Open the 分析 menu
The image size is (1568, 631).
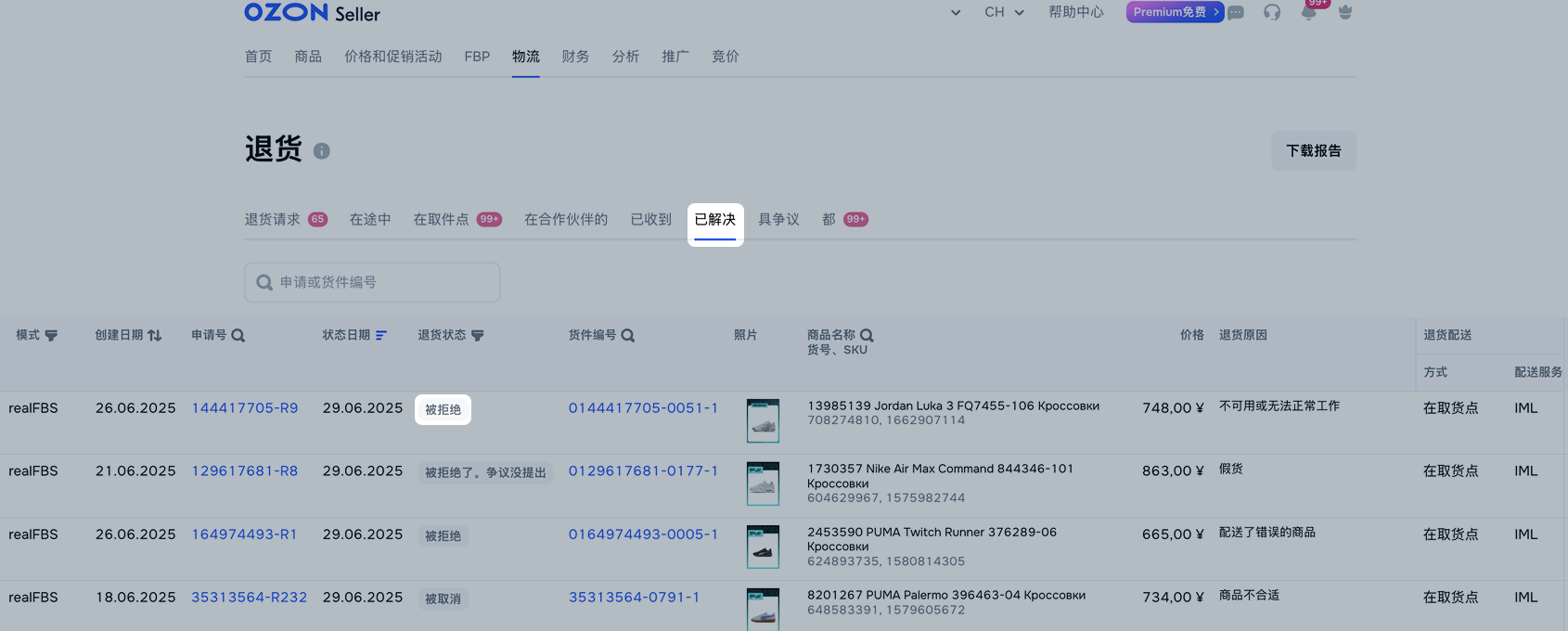tap(625, 57)
